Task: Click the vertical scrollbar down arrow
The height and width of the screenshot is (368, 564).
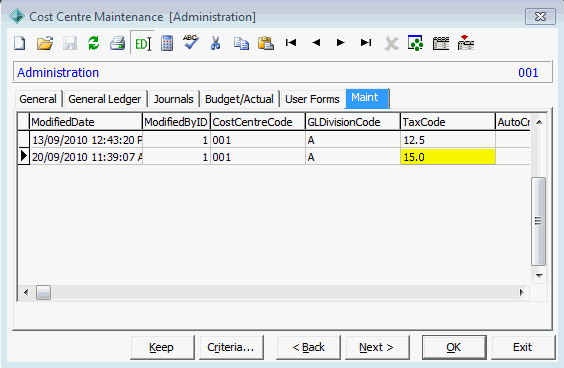Action: pyautogui.click(x=539, y=276)
